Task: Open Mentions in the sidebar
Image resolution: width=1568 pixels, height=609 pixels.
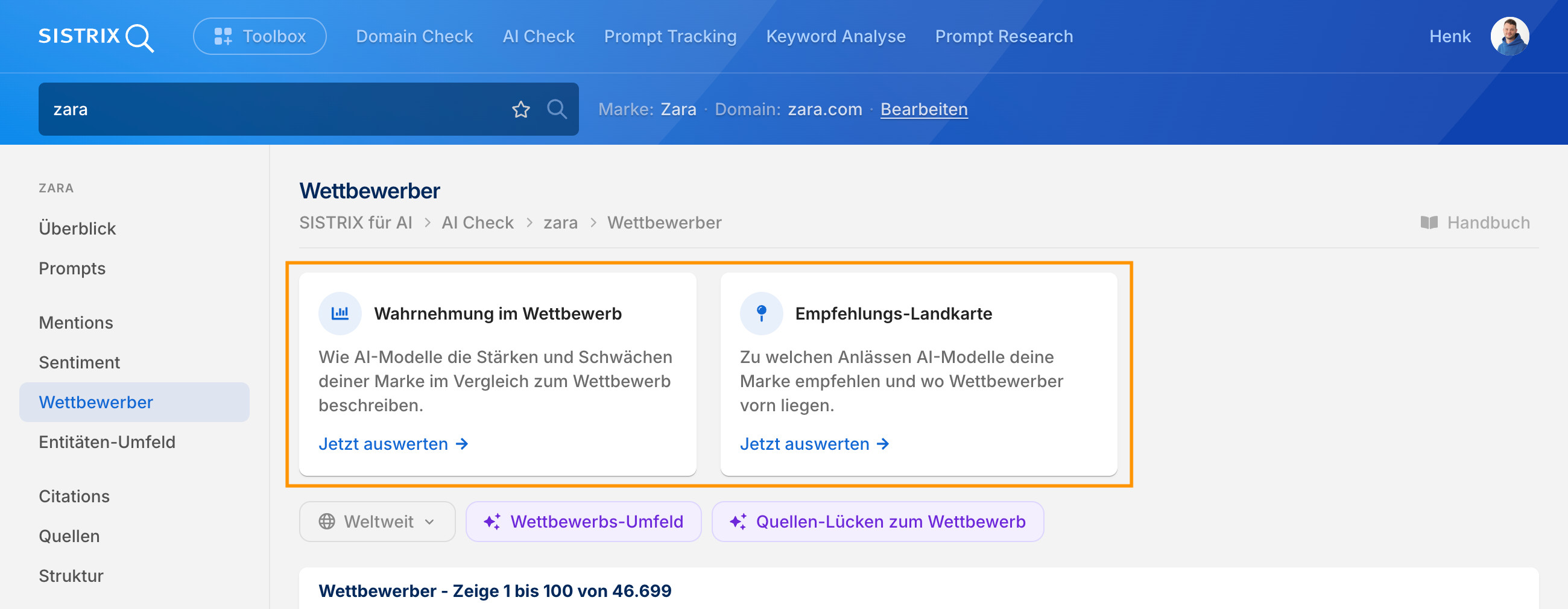Action: [x=76, y=323]
